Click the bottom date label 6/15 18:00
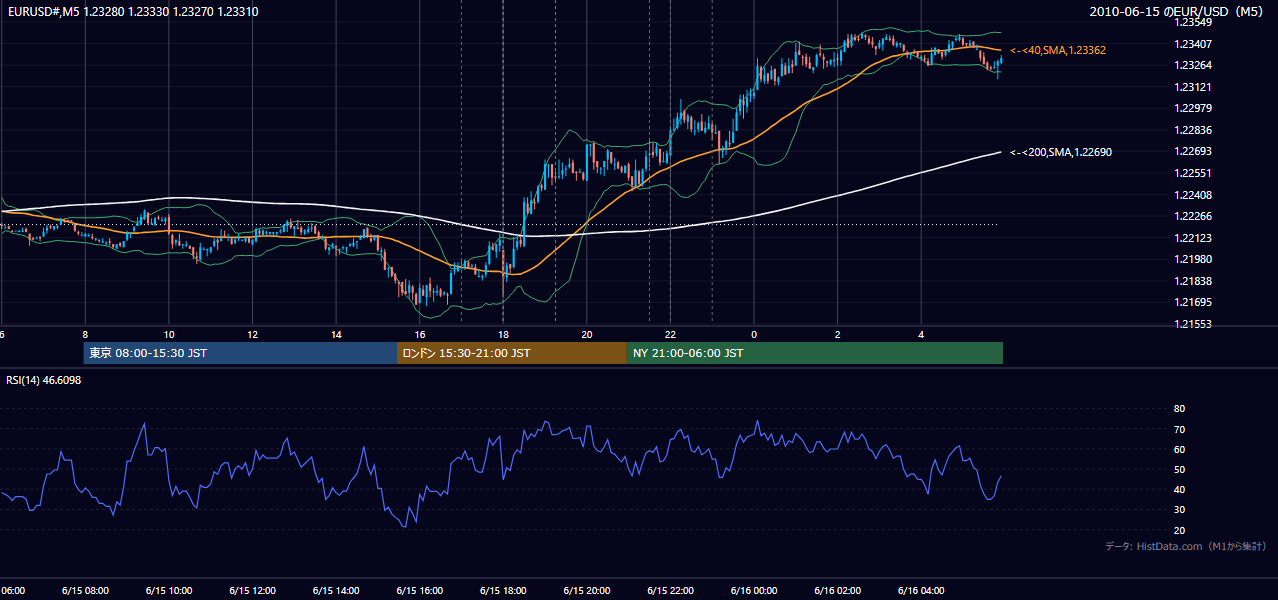 pyautogui.click(x=503, y=591)
